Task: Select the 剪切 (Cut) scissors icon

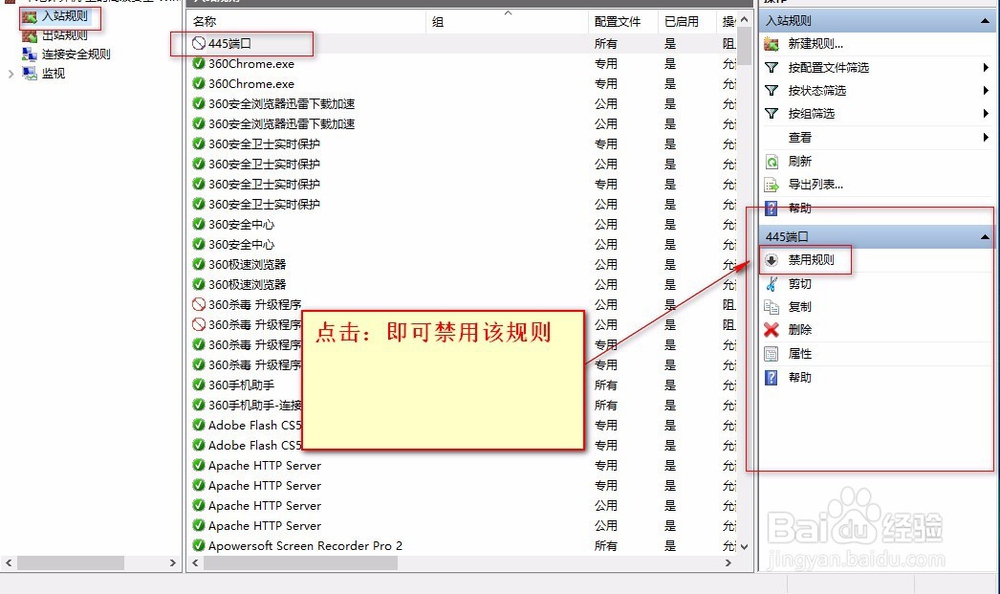Action: (770, 284)
